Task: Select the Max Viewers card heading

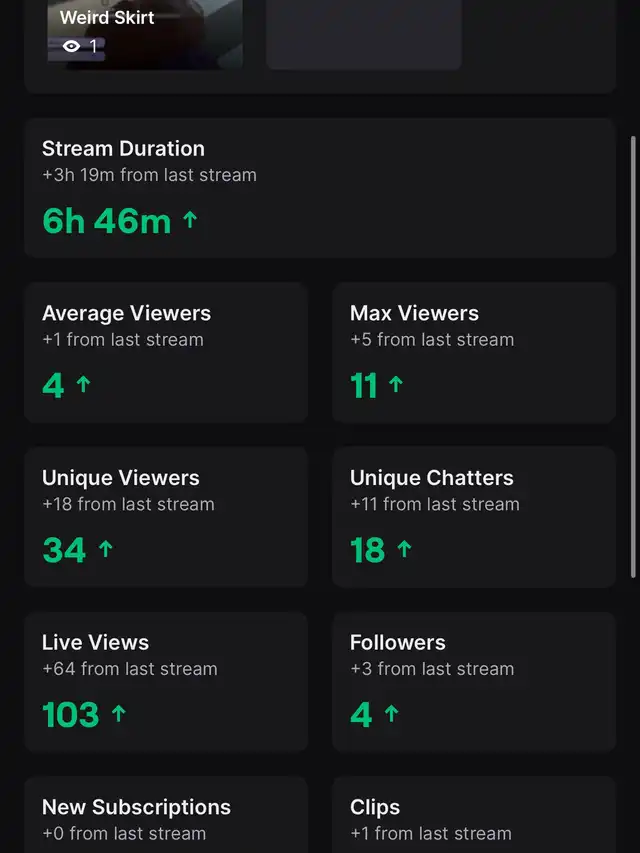Action: (x=414, y=313)
